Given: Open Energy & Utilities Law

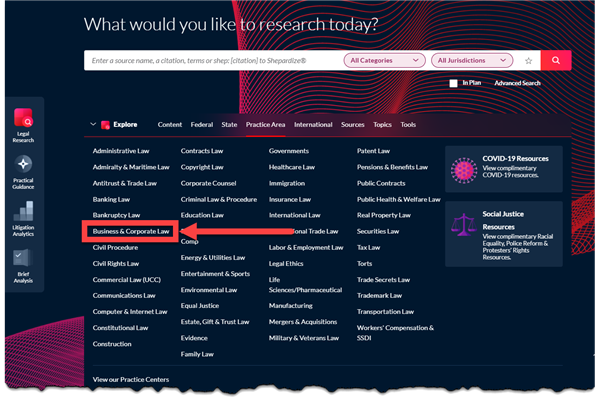Looking at the screenshot, I should click(x=212, y=258).
